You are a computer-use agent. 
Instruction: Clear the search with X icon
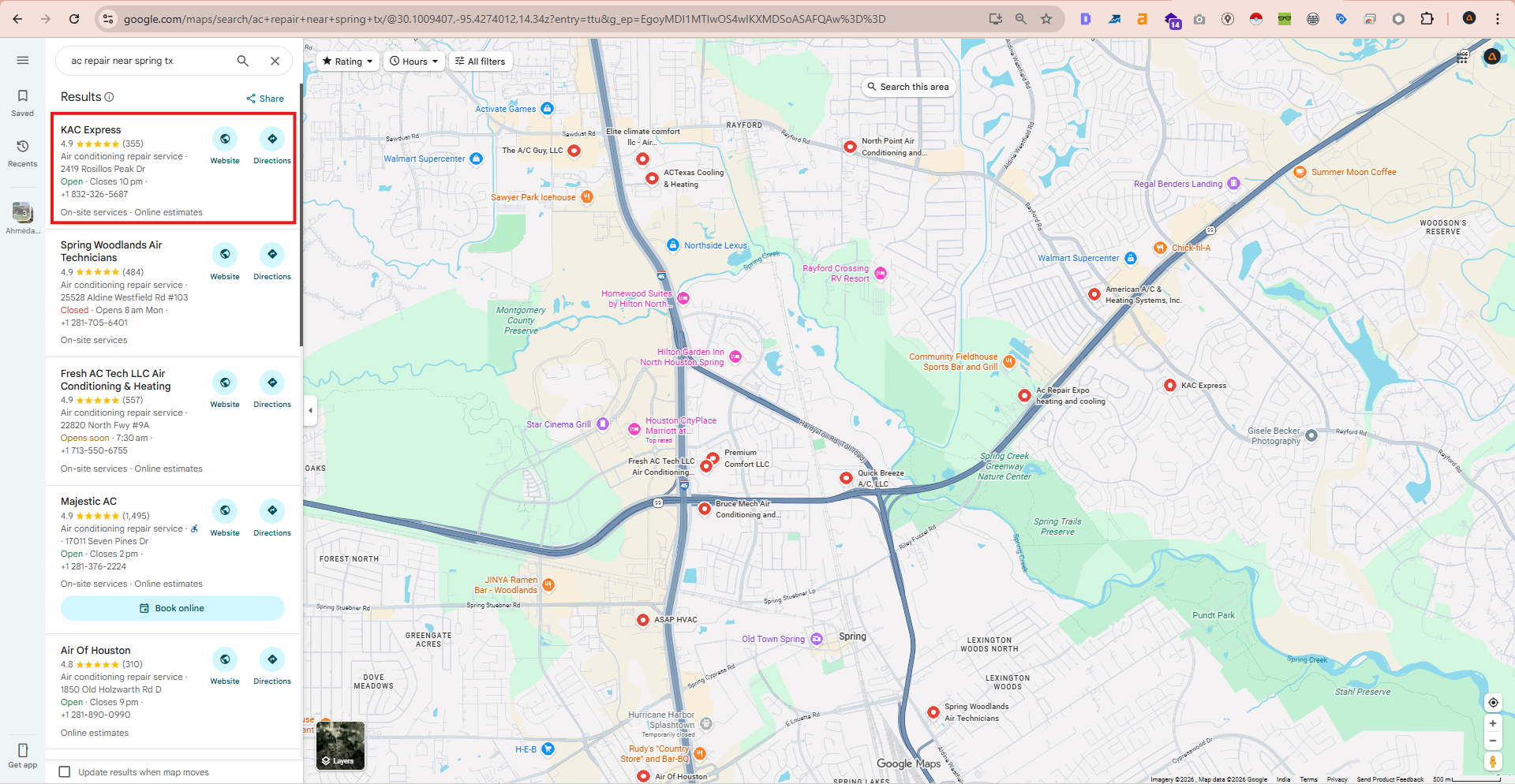coord(275,61)
